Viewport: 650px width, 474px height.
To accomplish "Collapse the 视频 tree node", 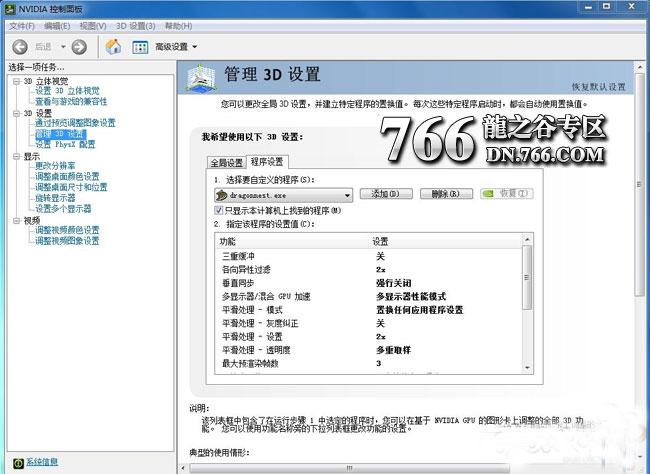I will 17,221.
